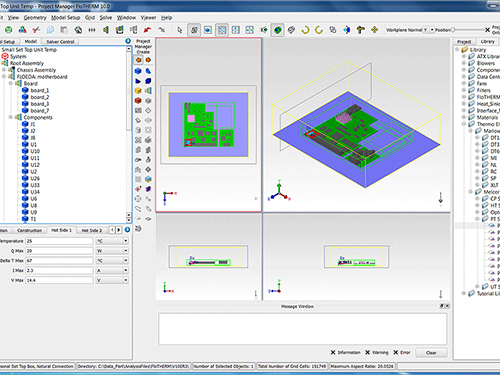
Task: Switch to the Hot Side 2 tab
Action: [x=92, y=230]
